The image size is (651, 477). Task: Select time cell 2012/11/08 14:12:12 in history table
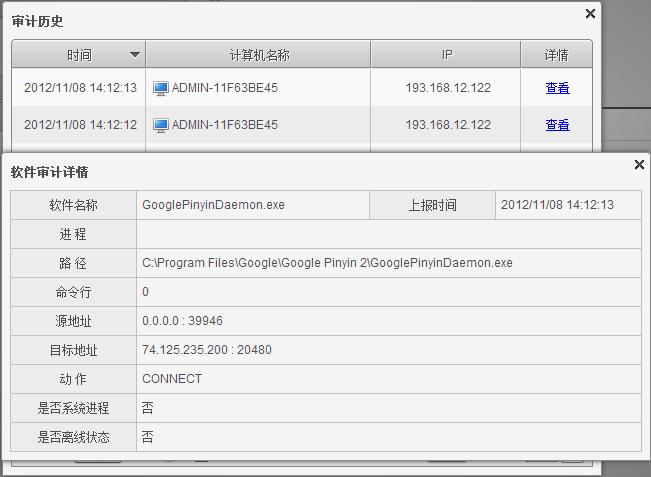tap(80, 125)
